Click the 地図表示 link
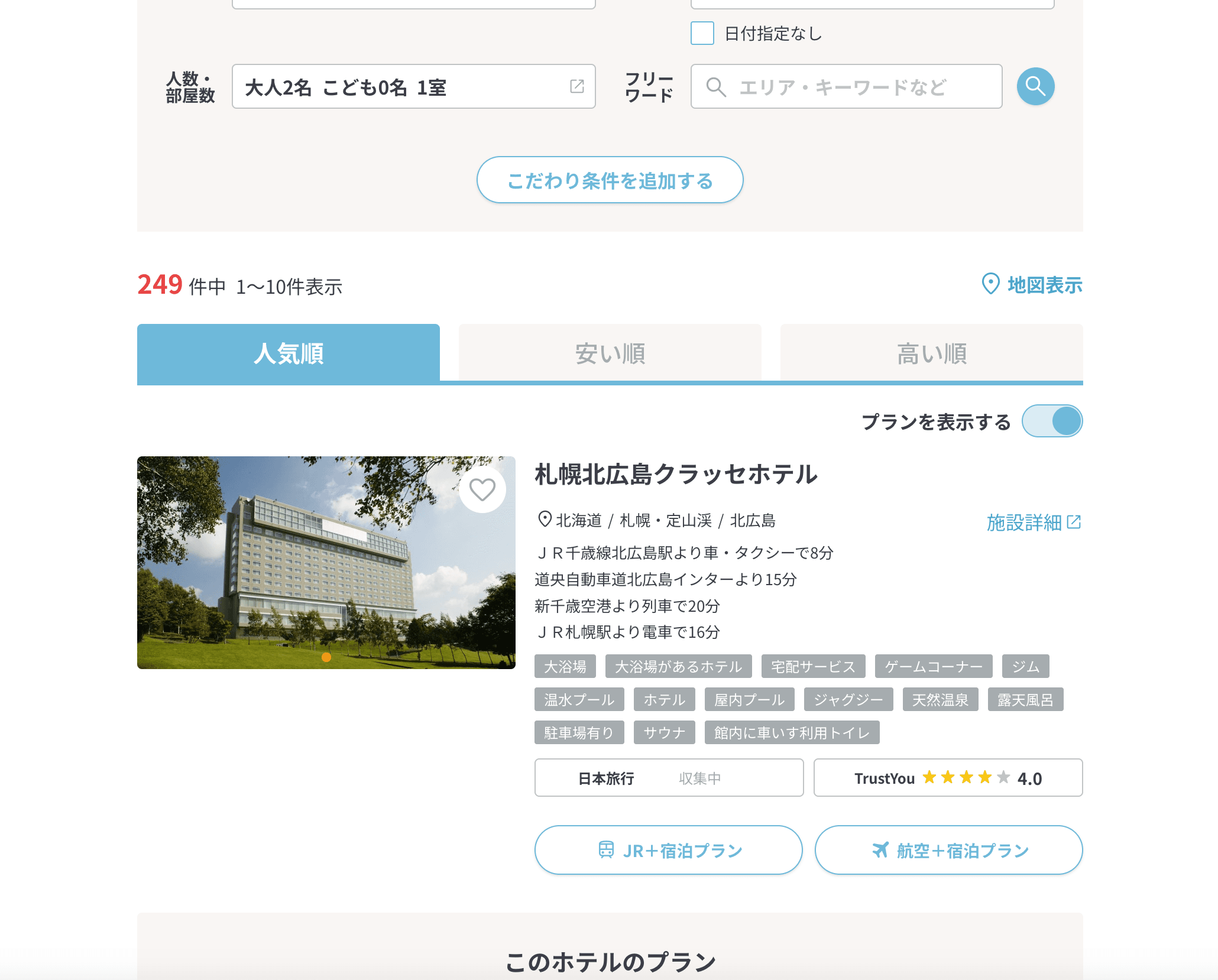1218x980 pixels. coord(1044,285)
